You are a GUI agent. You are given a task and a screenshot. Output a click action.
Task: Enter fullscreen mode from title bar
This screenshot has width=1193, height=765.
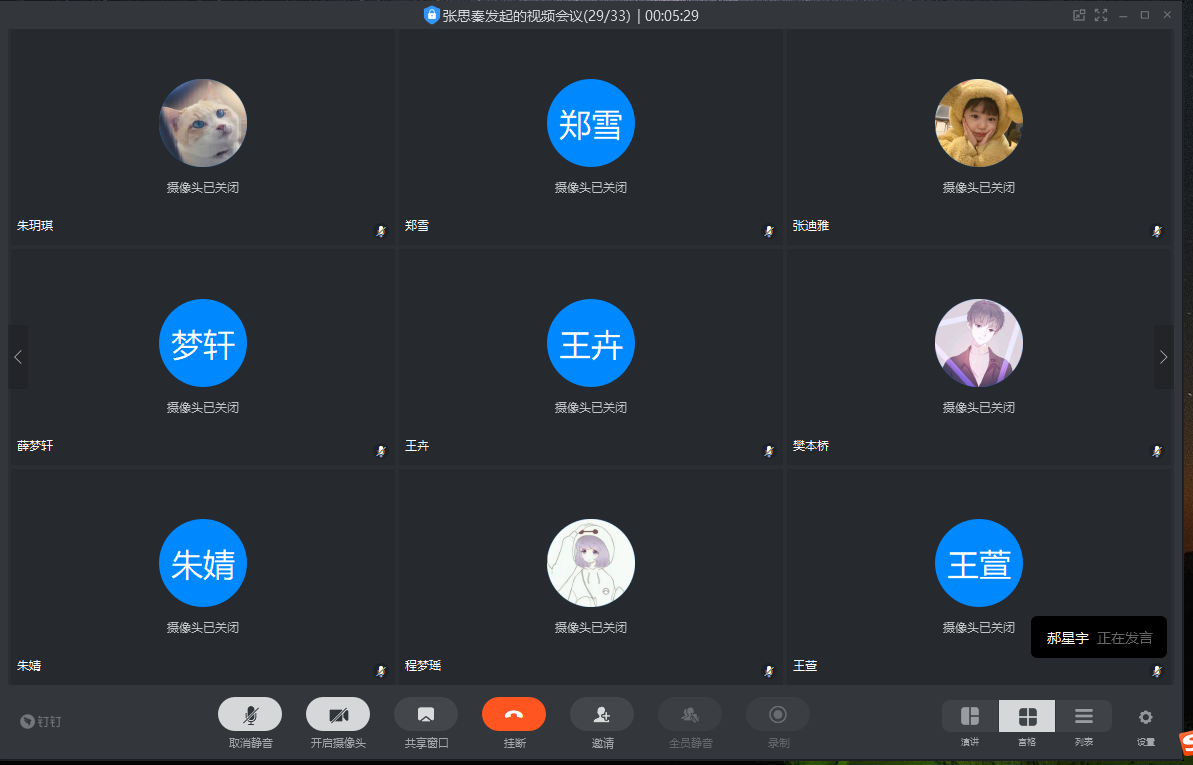point(1101,15)
